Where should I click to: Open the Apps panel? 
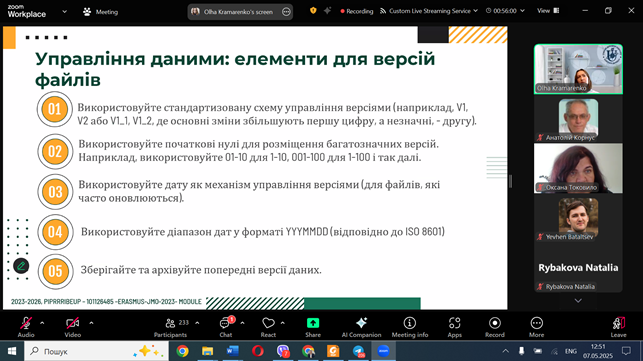coord(454,327)
